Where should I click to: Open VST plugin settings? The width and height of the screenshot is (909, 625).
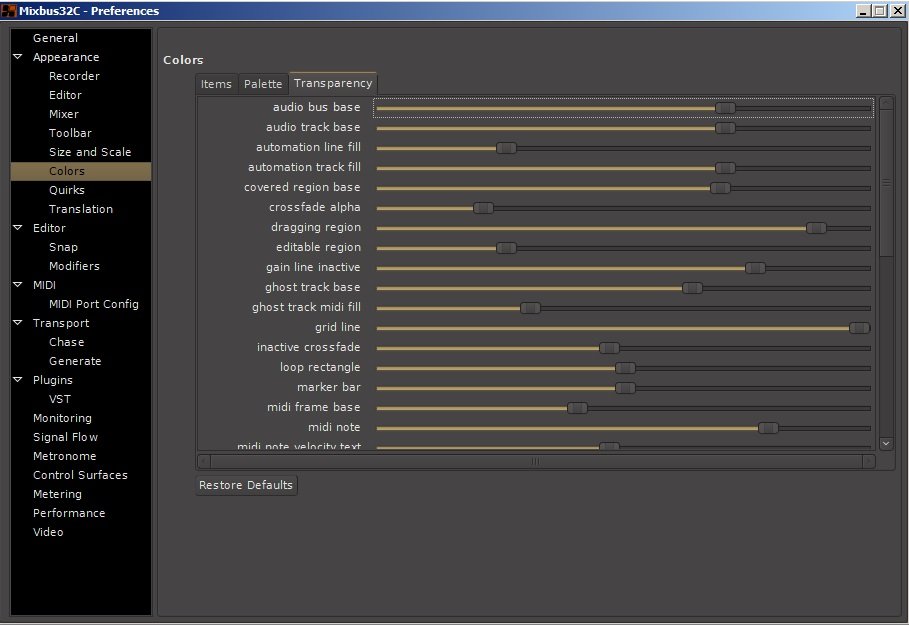pyautogui.click(x=60, y=399)
